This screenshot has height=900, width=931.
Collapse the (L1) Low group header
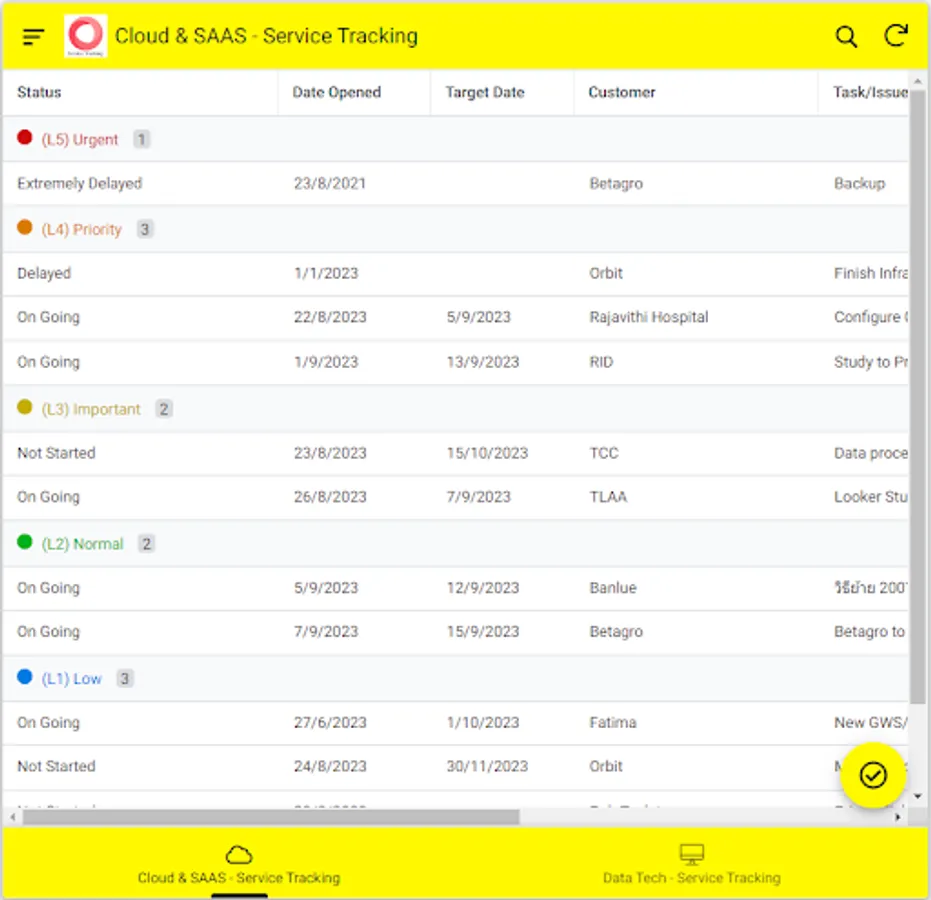tap(455, 678)
